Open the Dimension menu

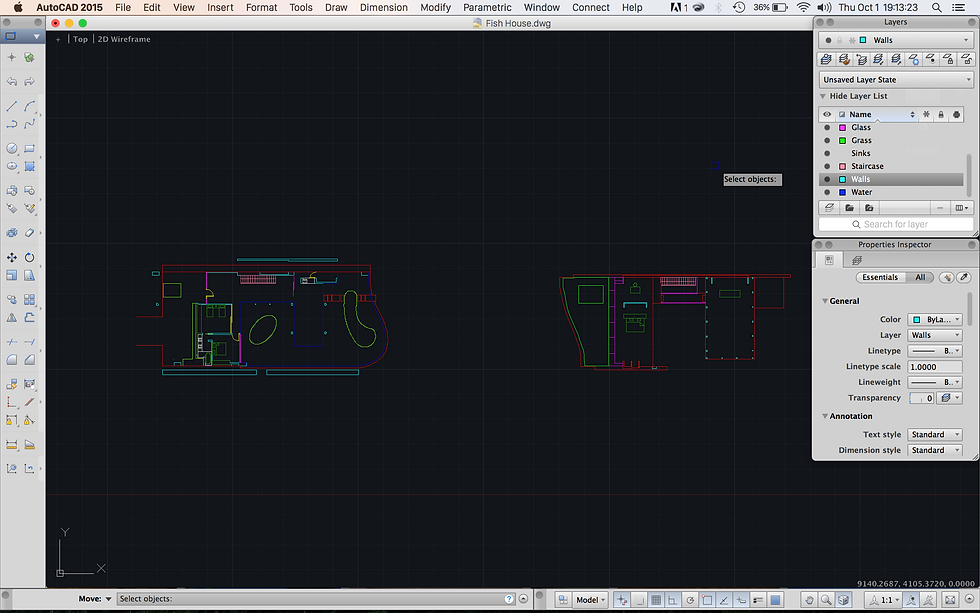point(384,7)
